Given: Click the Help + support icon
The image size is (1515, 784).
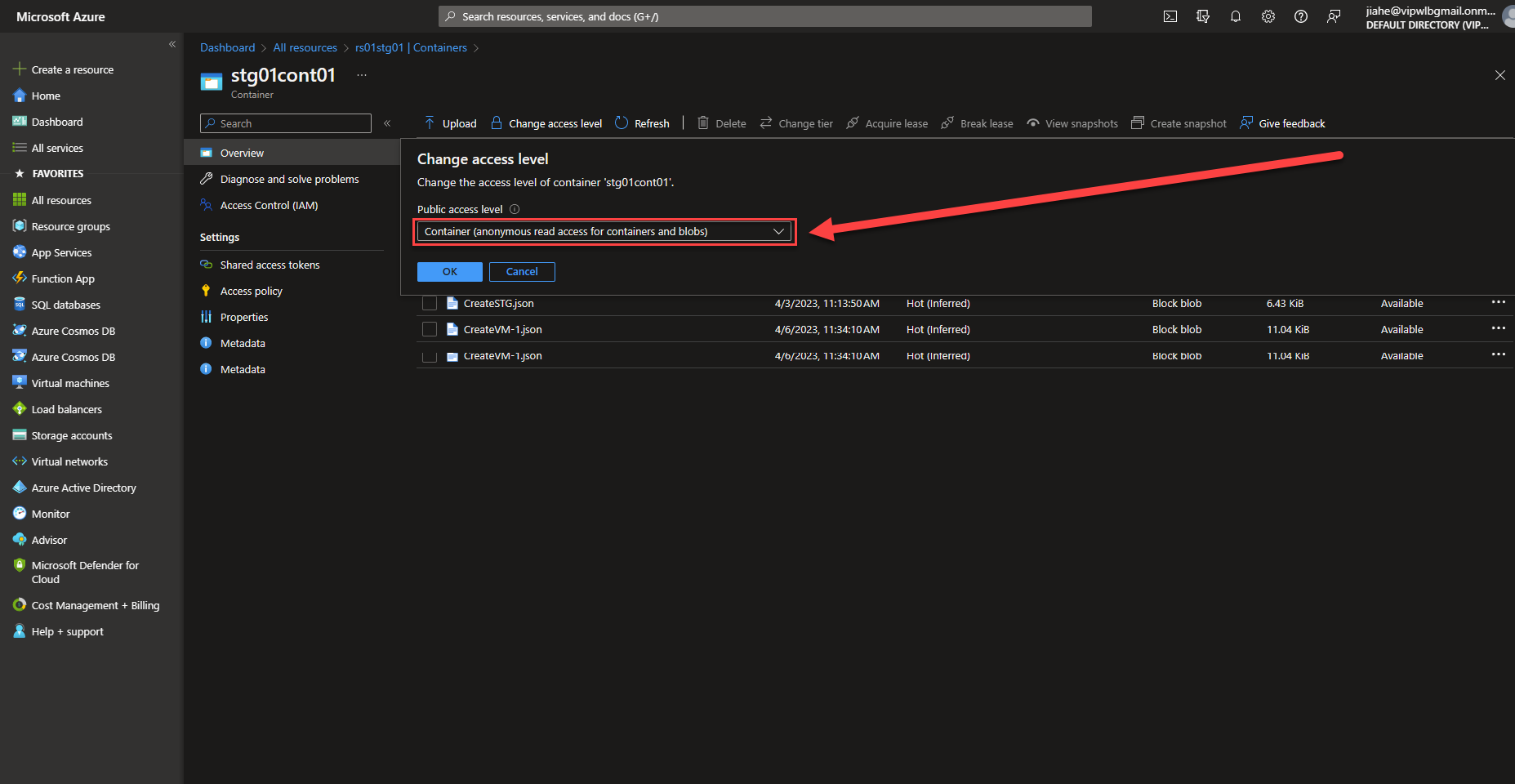Looking at the screenshot, I should click(x=20, y=631).
